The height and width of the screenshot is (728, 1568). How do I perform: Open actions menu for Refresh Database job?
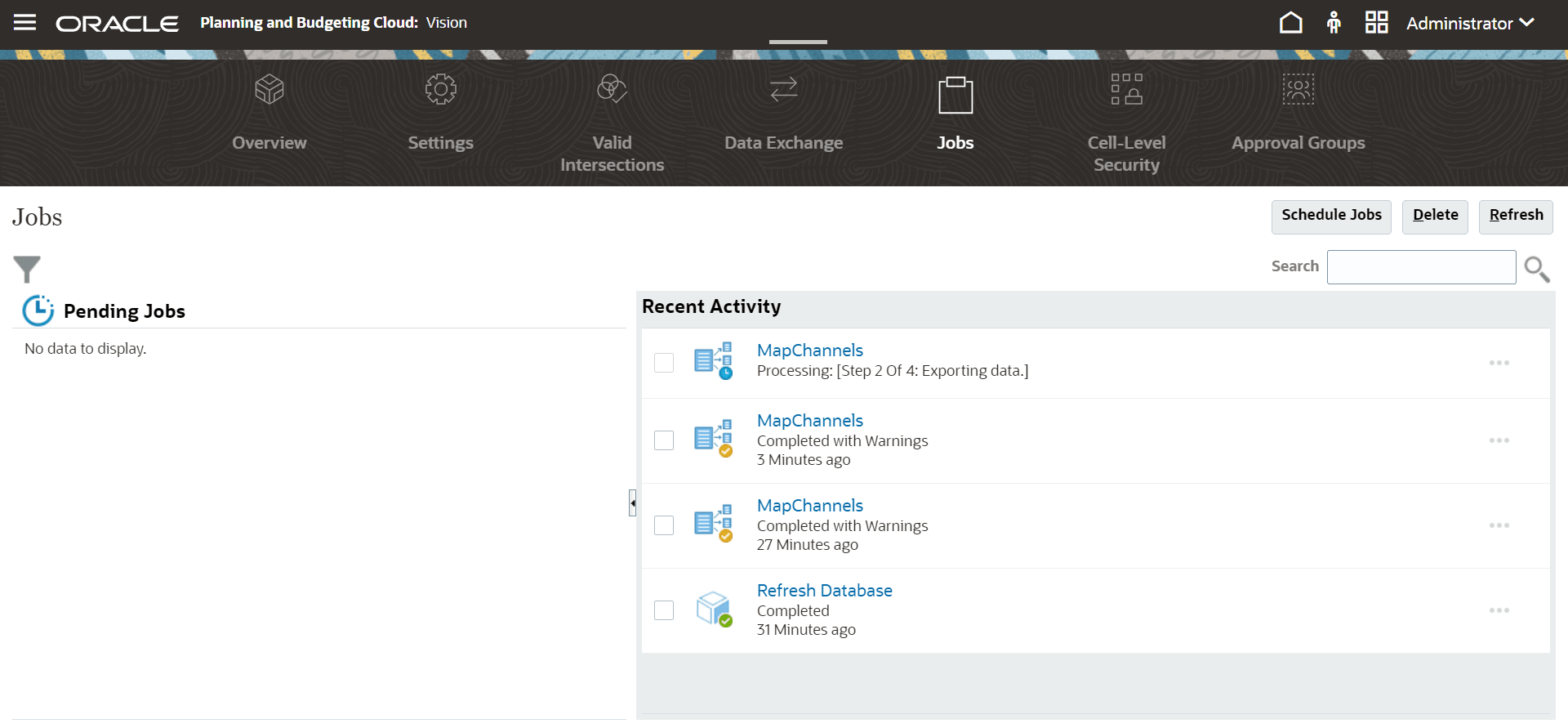(x=1499, y=610)
